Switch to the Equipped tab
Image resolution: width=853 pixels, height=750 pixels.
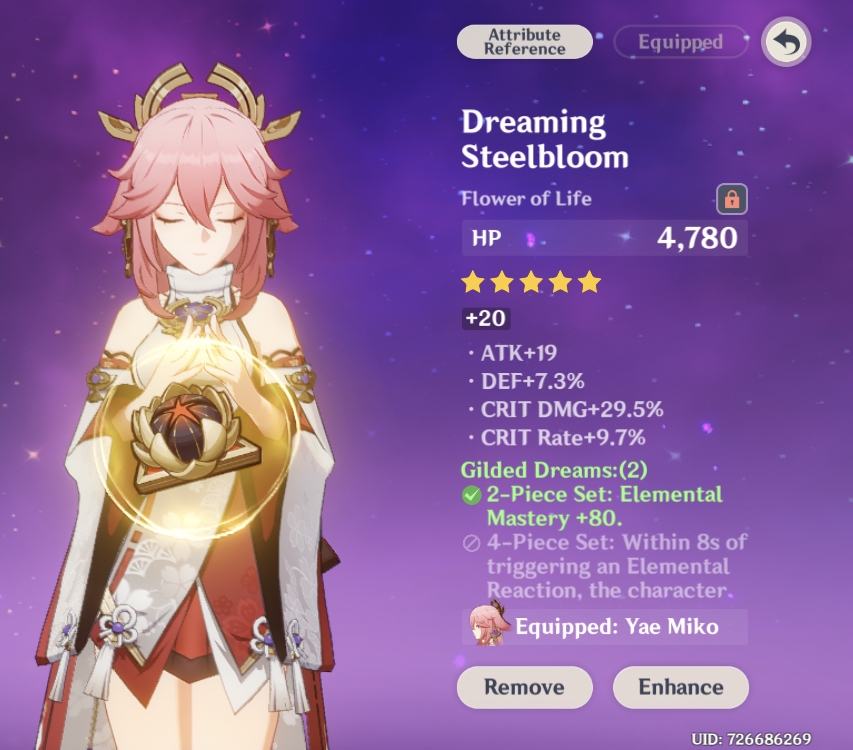[x=681, y=42]
